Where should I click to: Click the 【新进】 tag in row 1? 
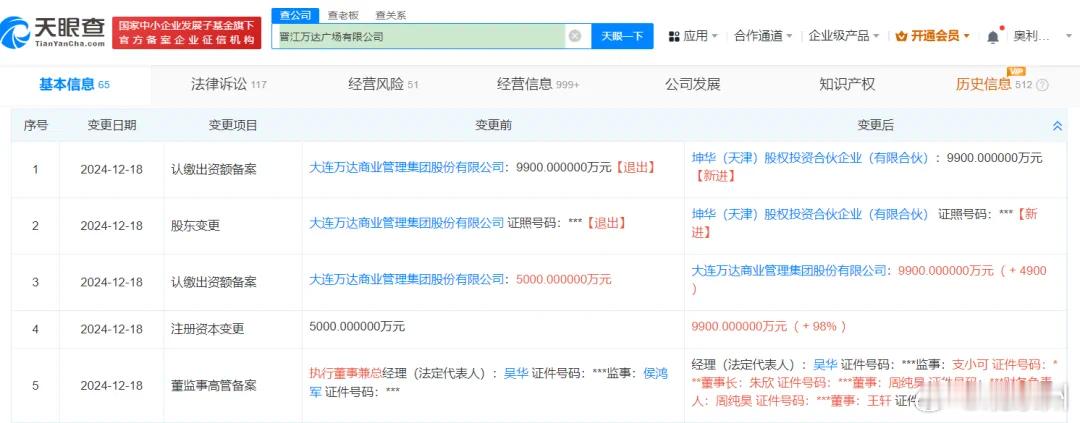pyautogui.click(x=714, y=176)
